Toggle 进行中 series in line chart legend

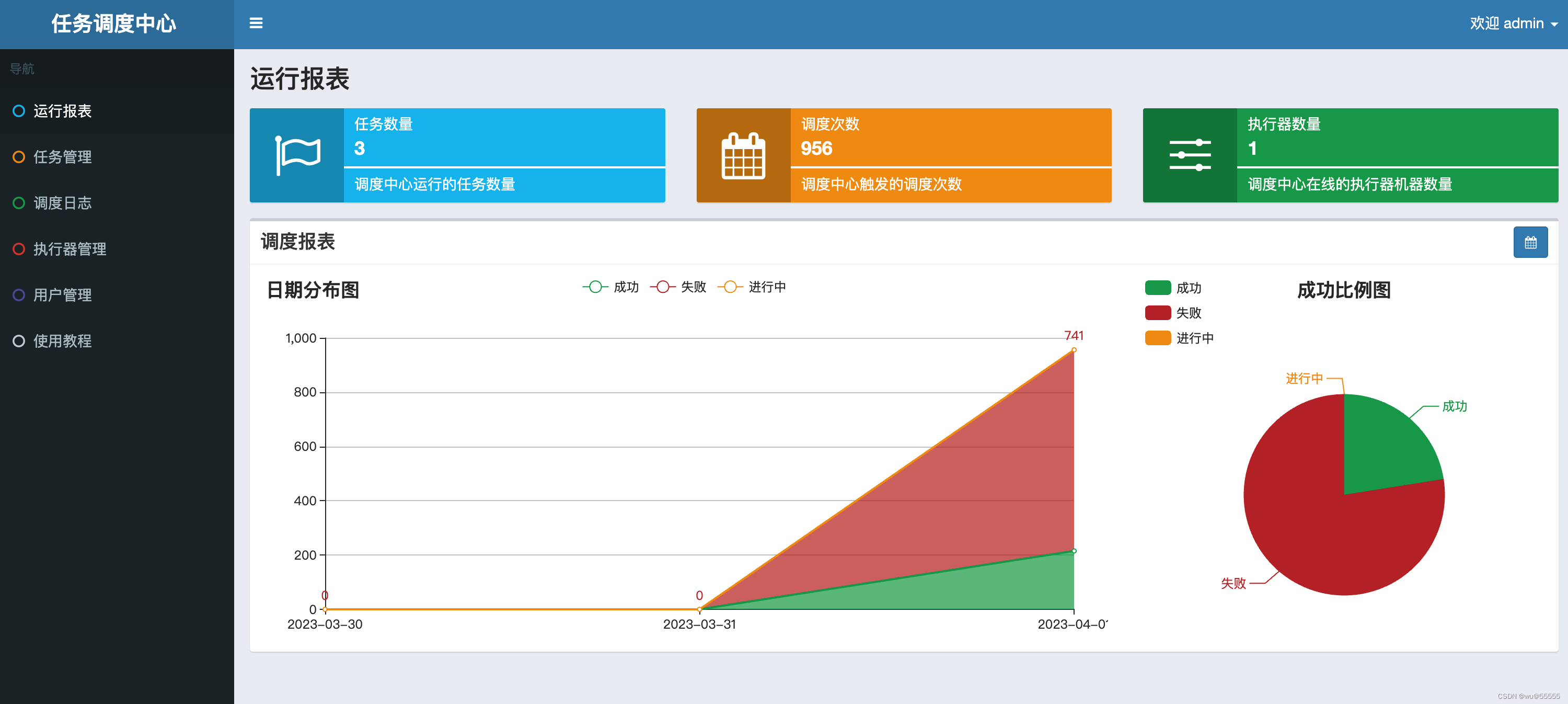(x=752, y=287)
